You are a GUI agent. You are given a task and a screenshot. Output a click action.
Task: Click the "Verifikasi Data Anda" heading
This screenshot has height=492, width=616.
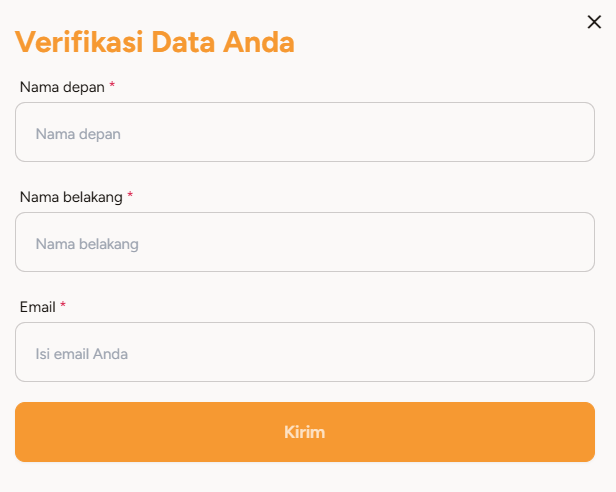tap(154, 42)
